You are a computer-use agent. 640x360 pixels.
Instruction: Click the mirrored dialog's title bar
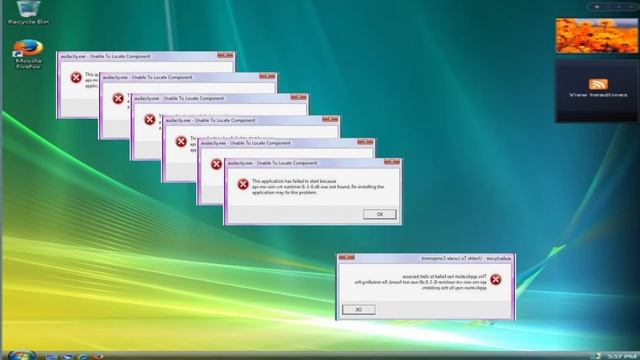click(x=425, y=258)
